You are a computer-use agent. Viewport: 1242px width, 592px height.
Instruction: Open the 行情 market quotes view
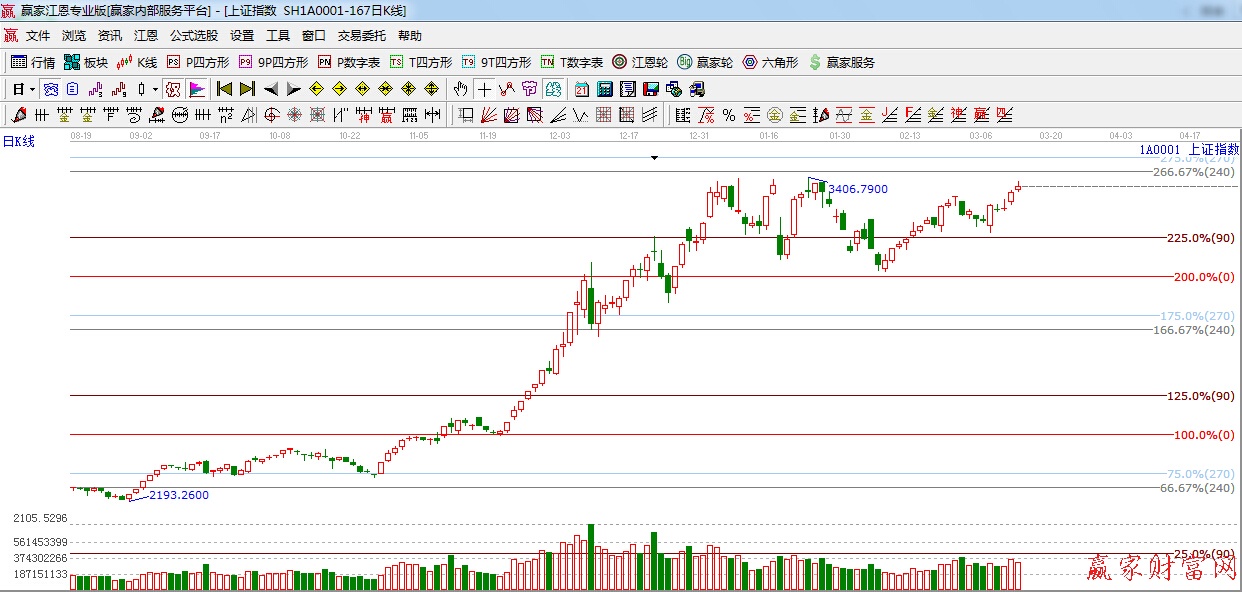(x=33, y=62)
